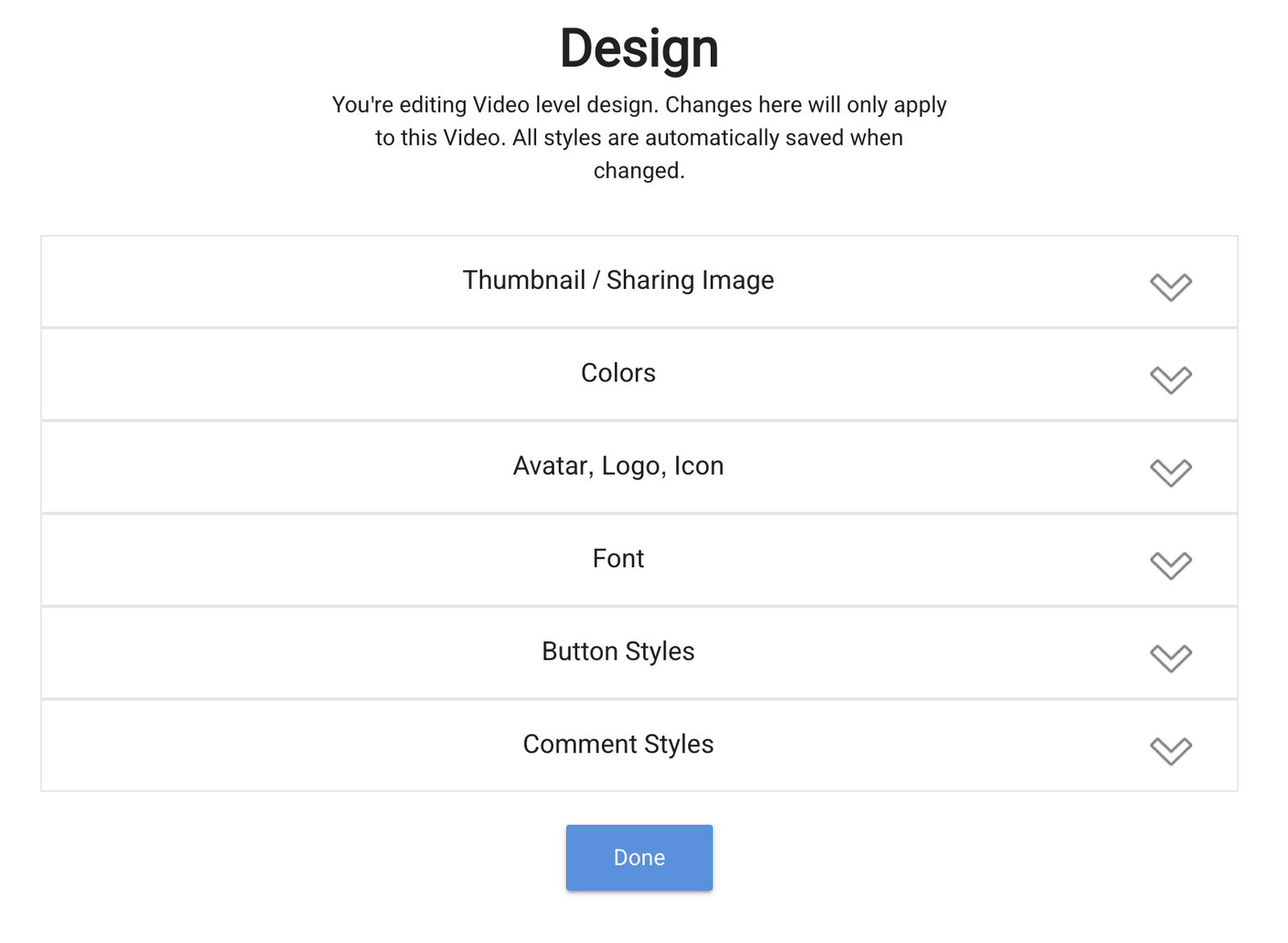Open Button Styles by clicking its label

point(617,652)
